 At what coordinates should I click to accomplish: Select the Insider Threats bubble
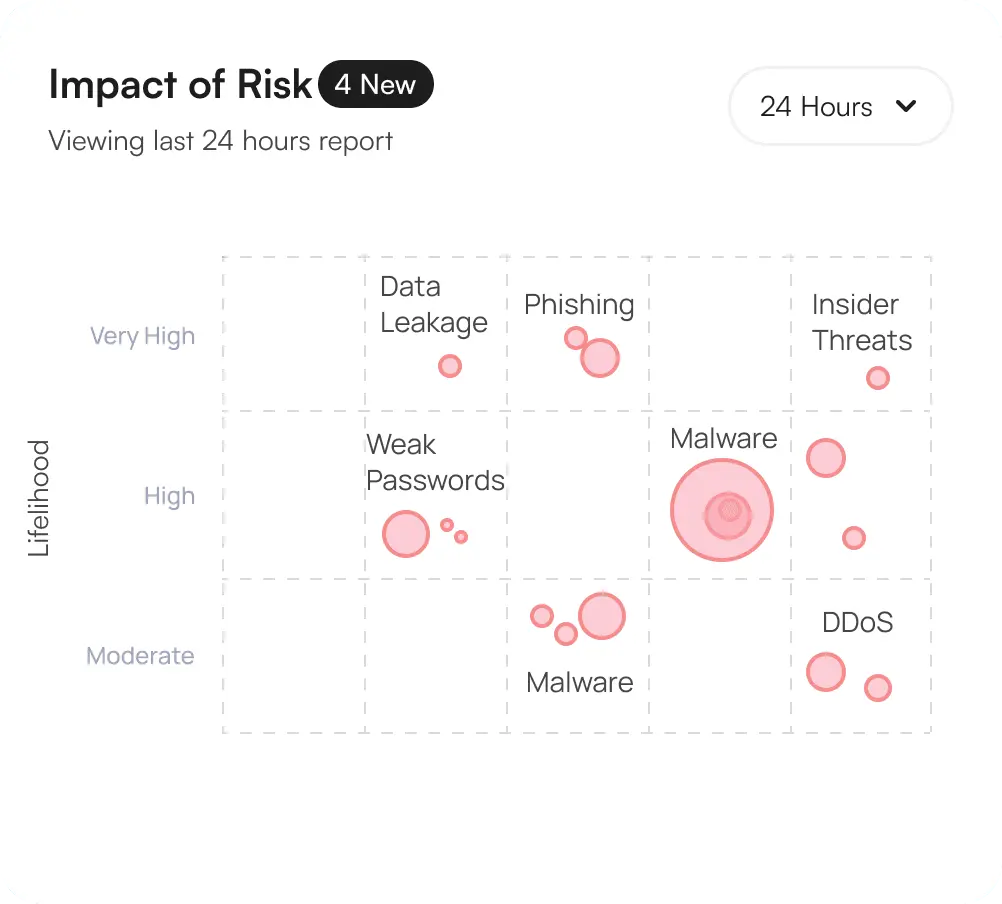pyautogui.click(x=877, y=378)
